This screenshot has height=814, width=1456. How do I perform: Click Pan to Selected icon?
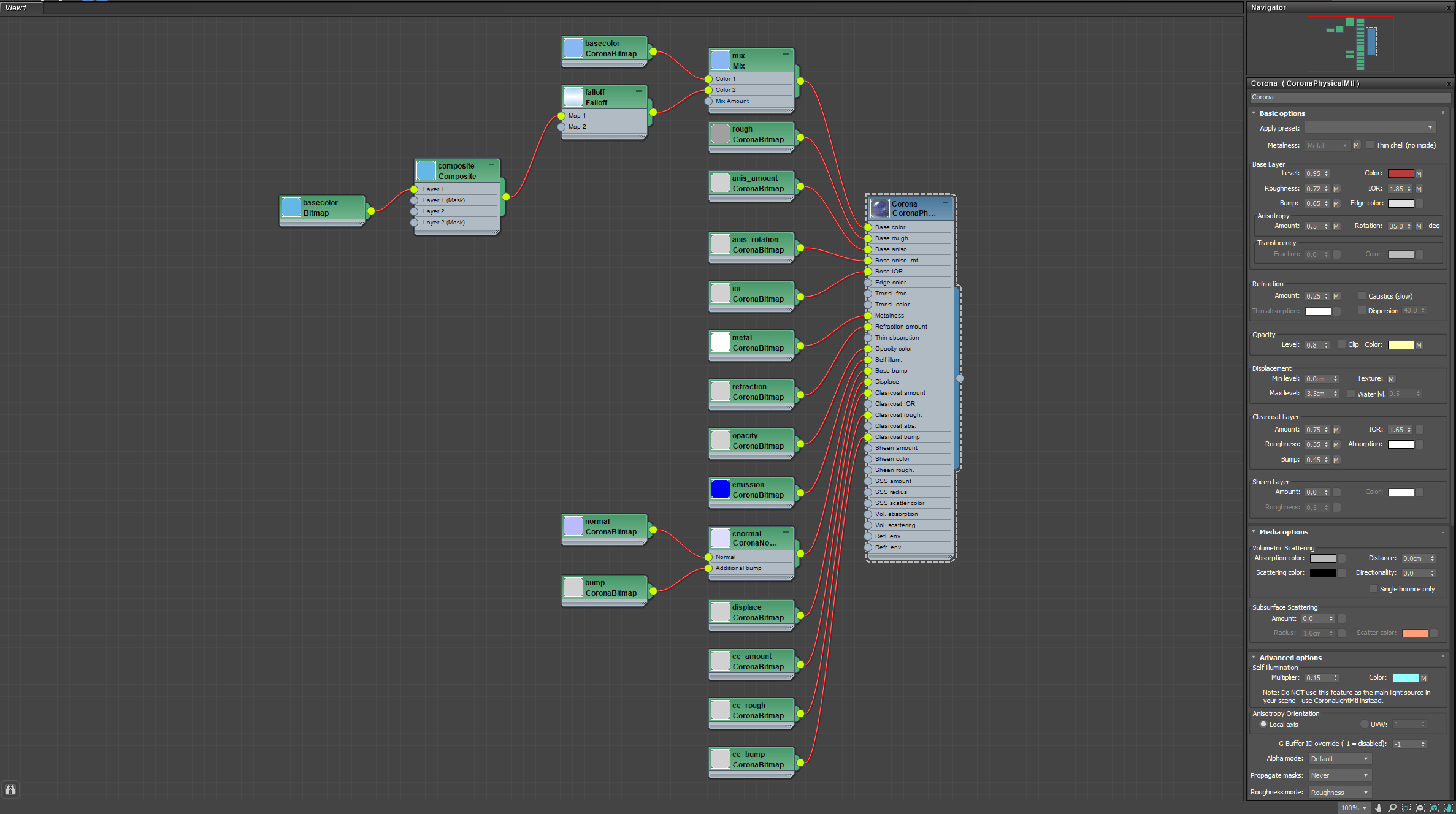[x=1448, y=808]
